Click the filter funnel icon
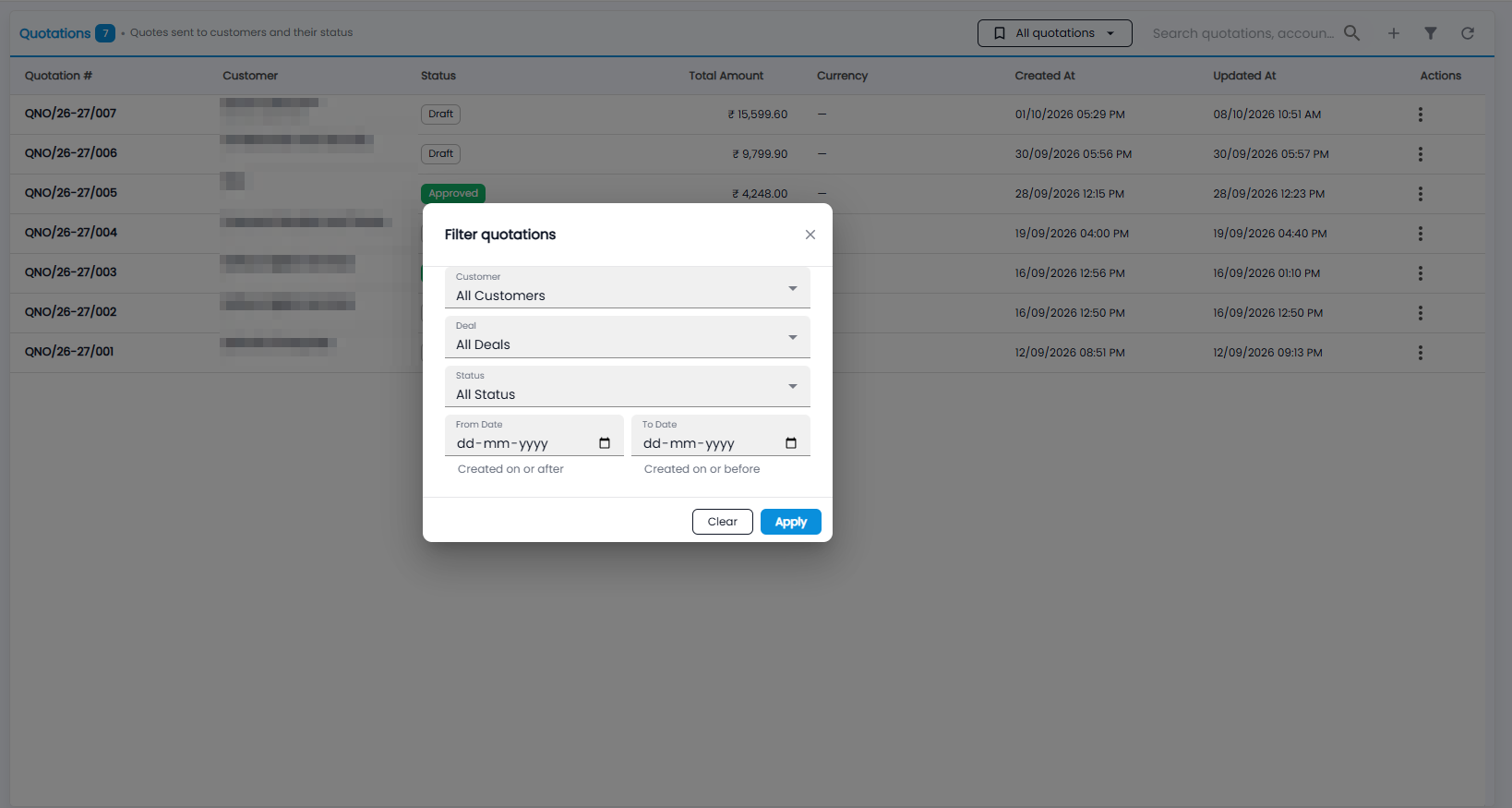The width and height of the screenshot is (1512, 808). point(1431,33)
